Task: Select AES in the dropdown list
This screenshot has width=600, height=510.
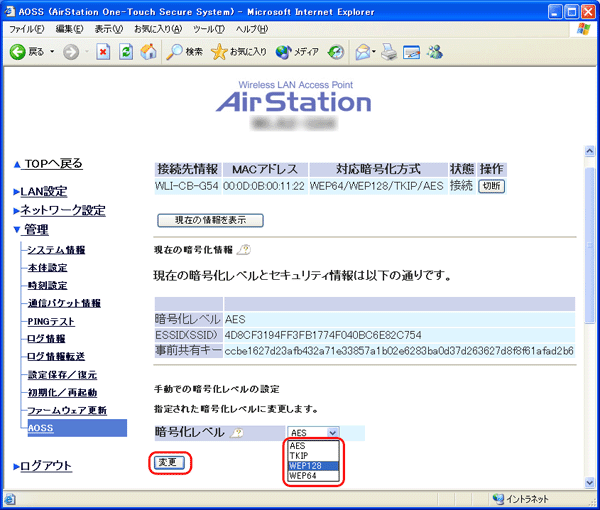Action: point(313,446)
